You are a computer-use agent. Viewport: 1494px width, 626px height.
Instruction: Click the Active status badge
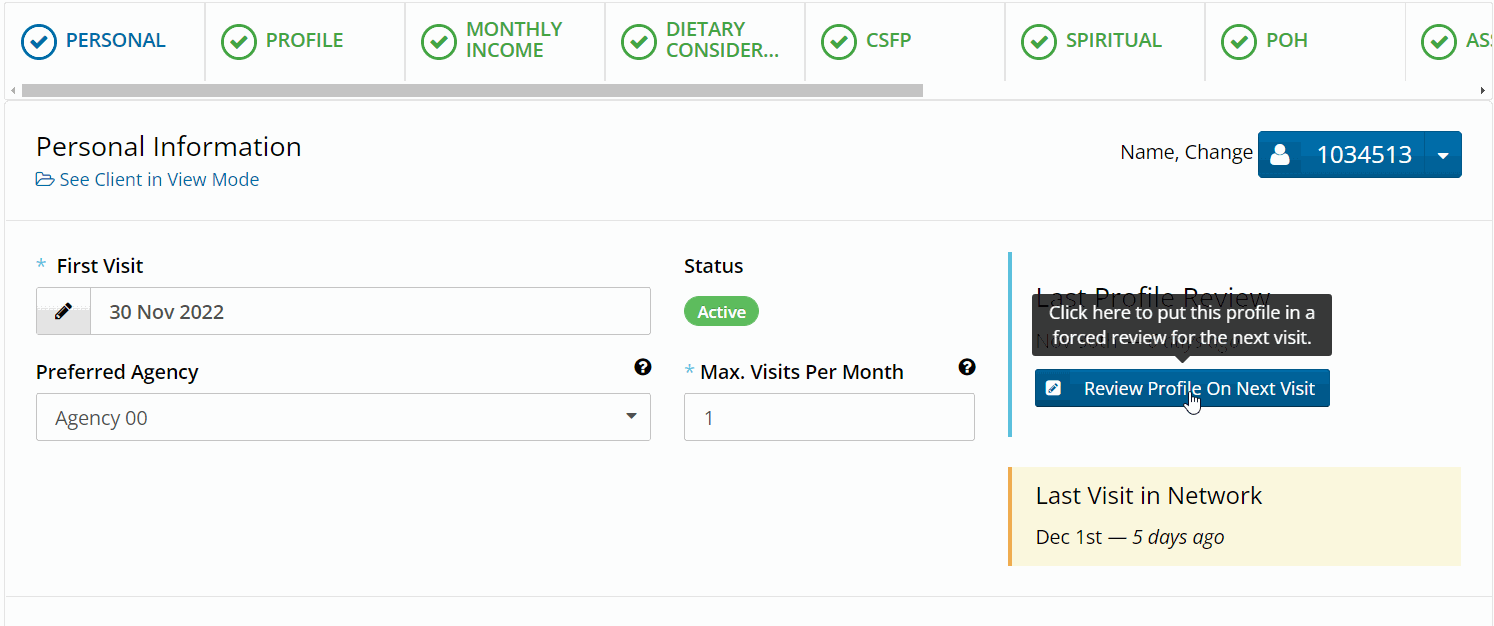click(x=721, y=311)
